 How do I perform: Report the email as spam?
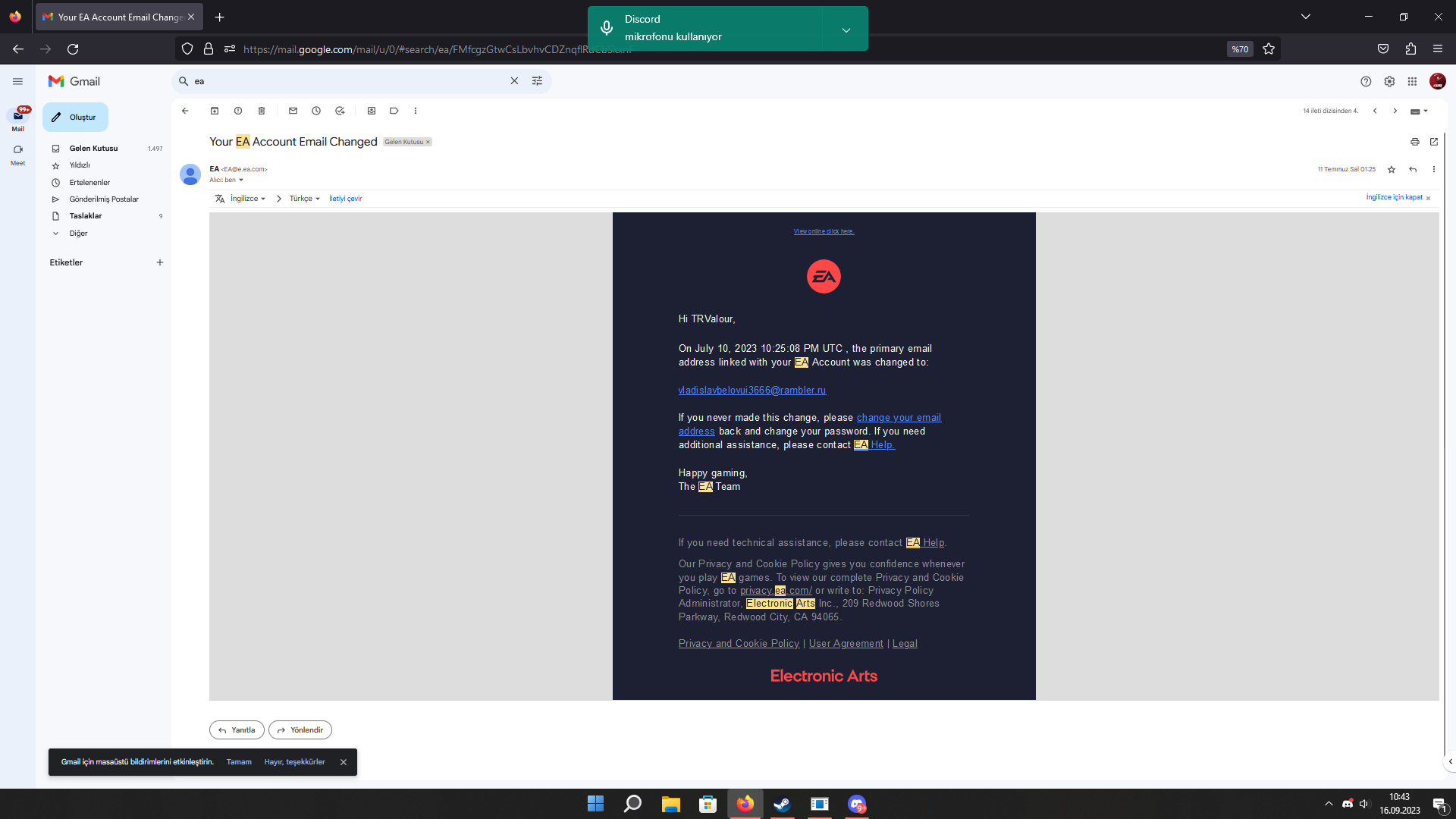click(x=238, y=111)
